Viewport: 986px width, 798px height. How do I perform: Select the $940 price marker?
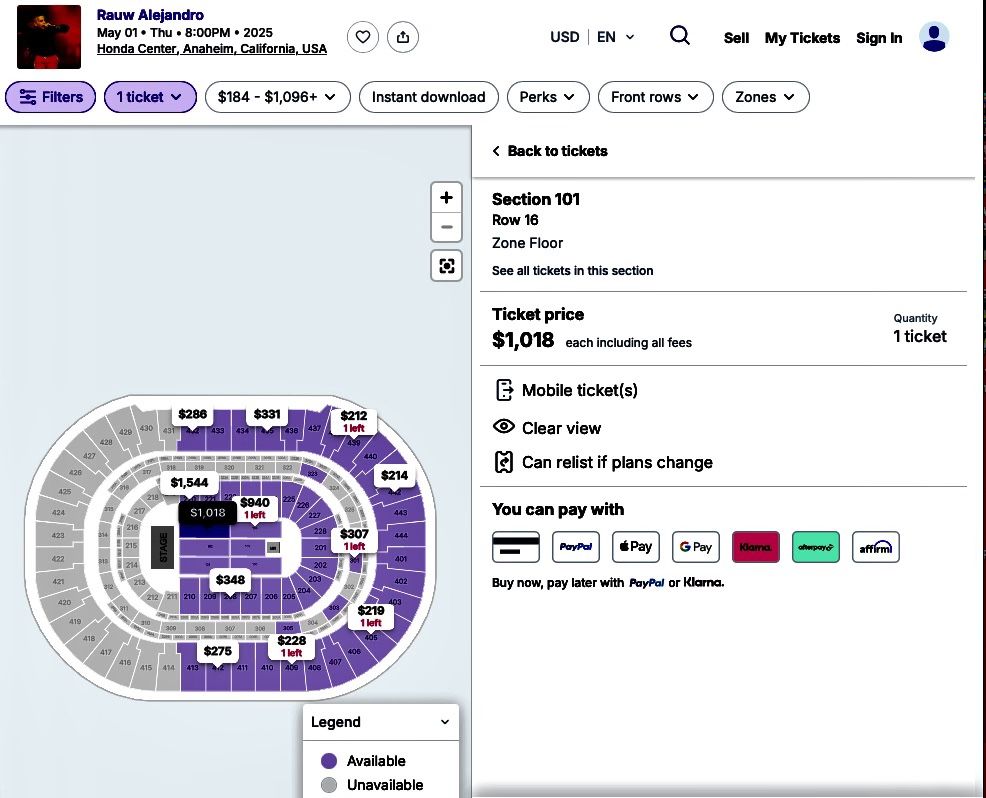point(255,507)
